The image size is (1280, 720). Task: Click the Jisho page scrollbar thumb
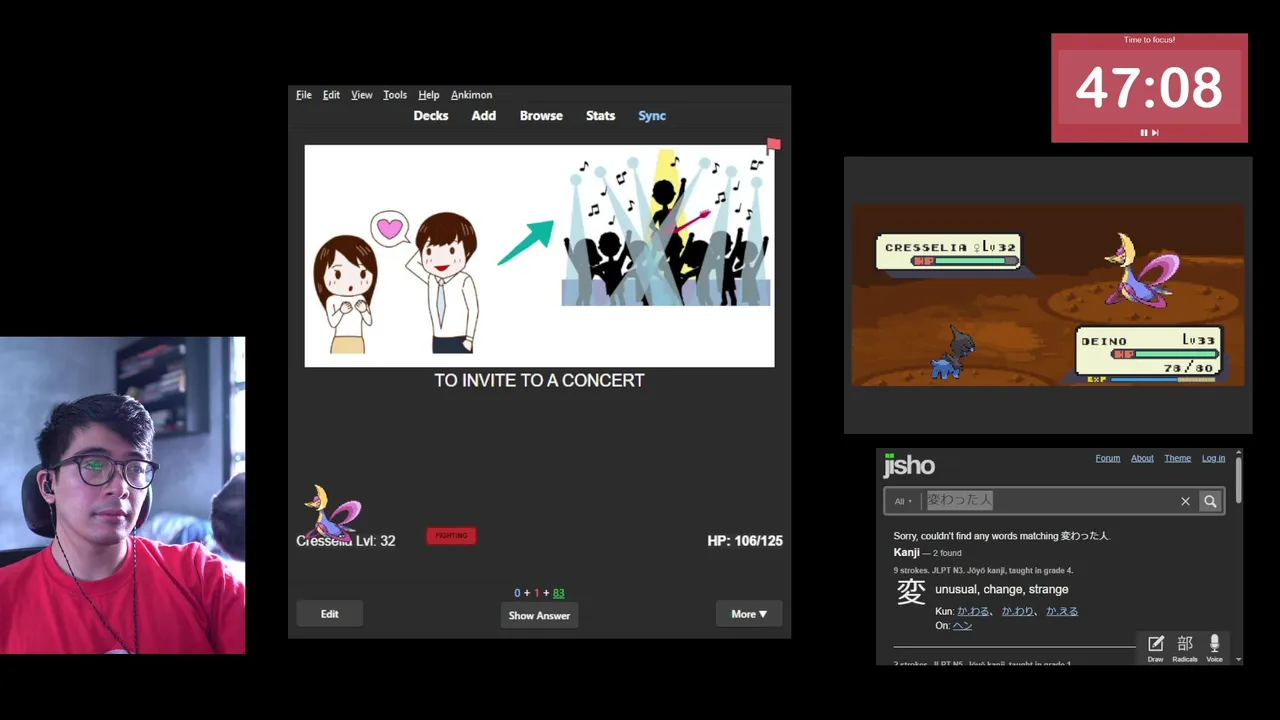tap(1239, 480)
